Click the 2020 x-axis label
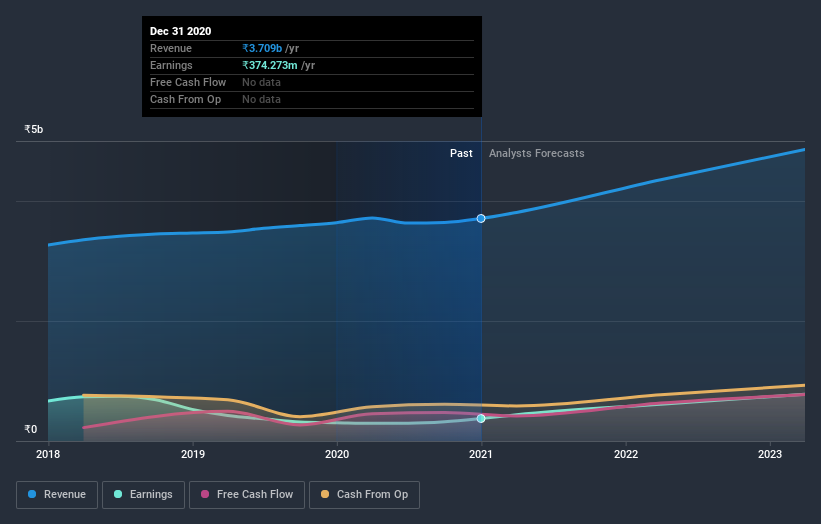The image size is (821, 524). (337, 454)
